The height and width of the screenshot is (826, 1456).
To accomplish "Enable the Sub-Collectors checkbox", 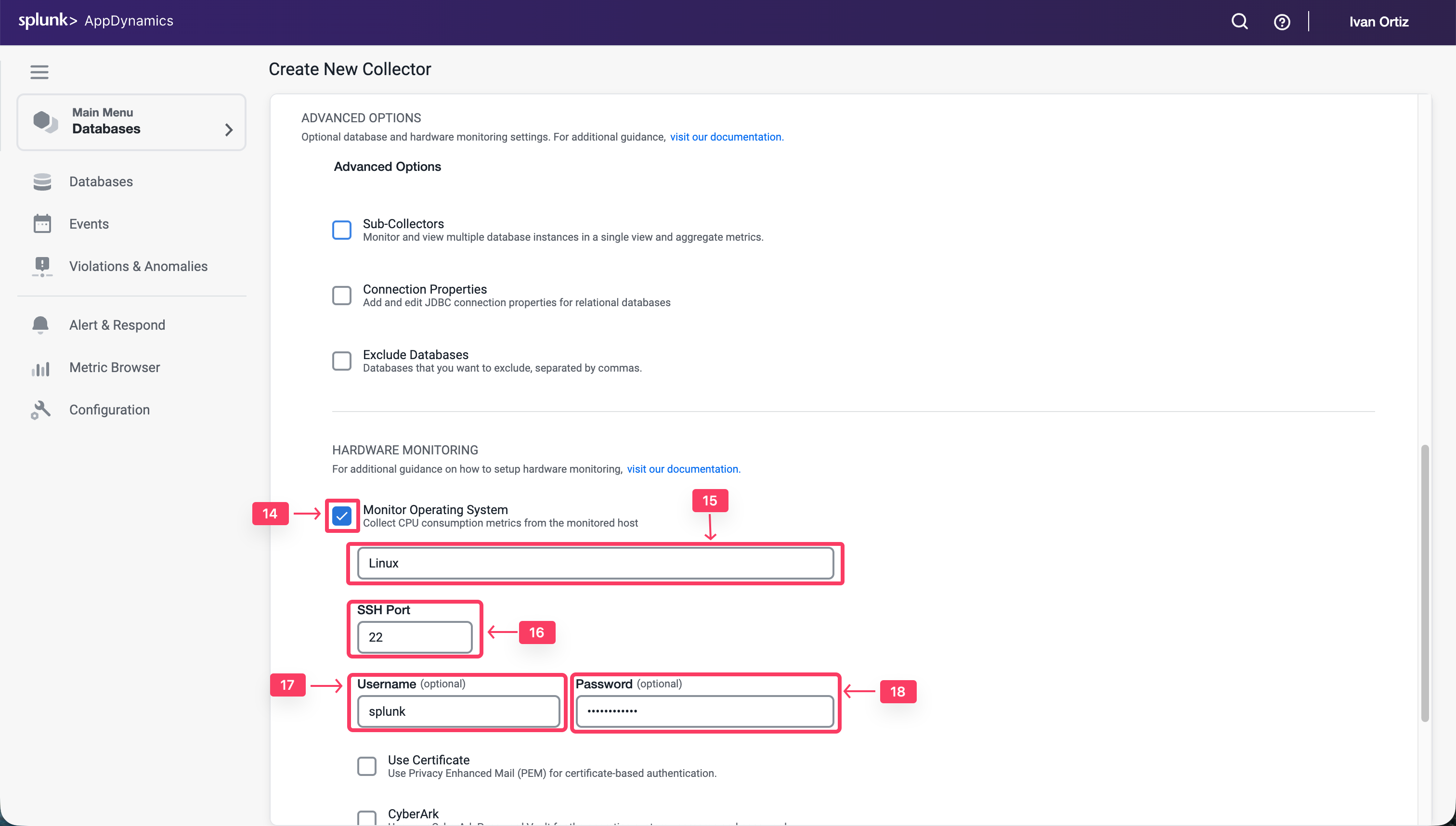I will tap(341, 230).
